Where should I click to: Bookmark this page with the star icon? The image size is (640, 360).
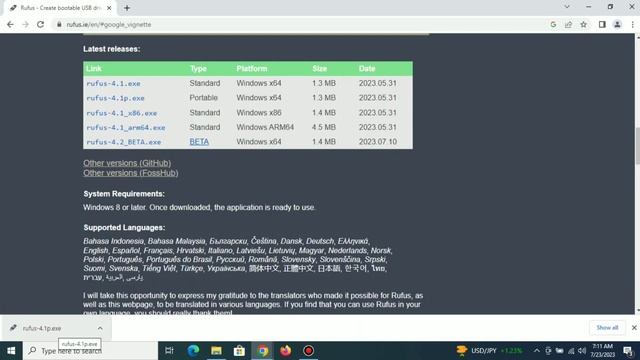pos(584,24)
